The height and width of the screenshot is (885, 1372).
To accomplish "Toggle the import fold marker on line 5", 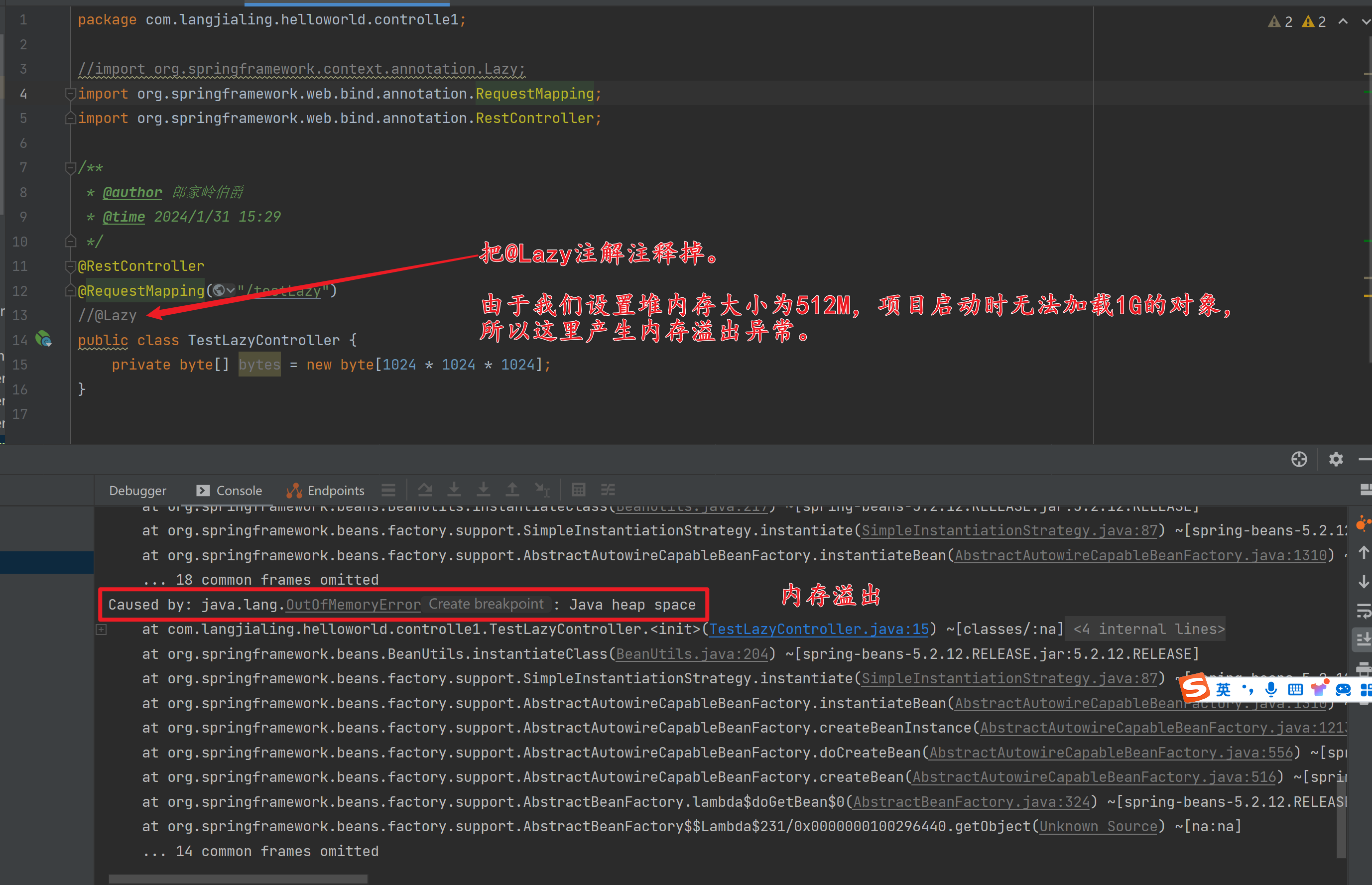I will pyautogui.click(x=70, y=119).
